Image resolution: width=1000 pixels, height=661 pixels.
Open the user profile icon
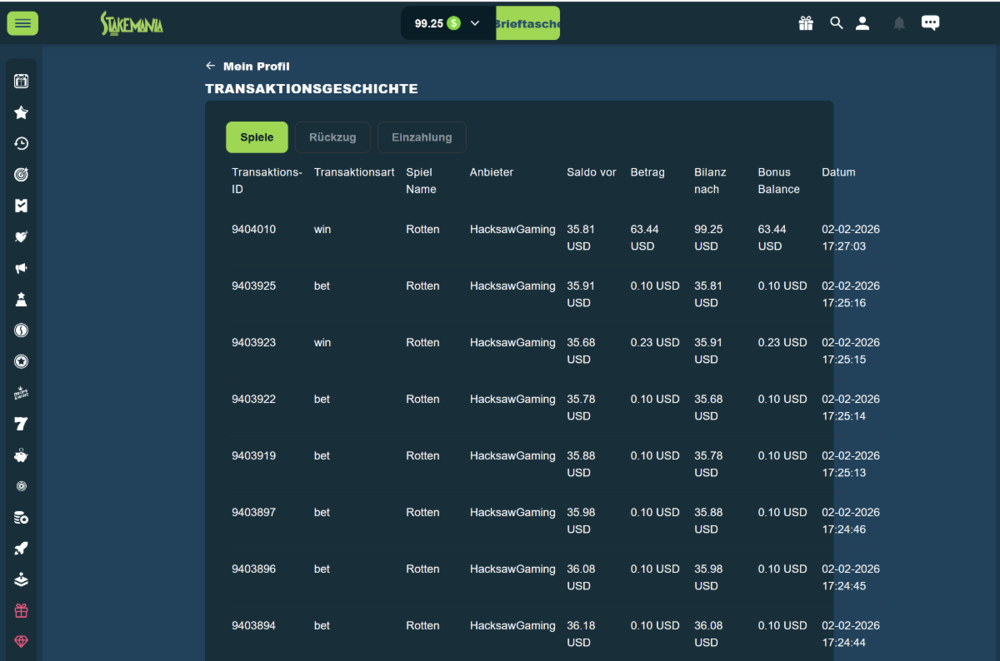(x=863, y=23)
